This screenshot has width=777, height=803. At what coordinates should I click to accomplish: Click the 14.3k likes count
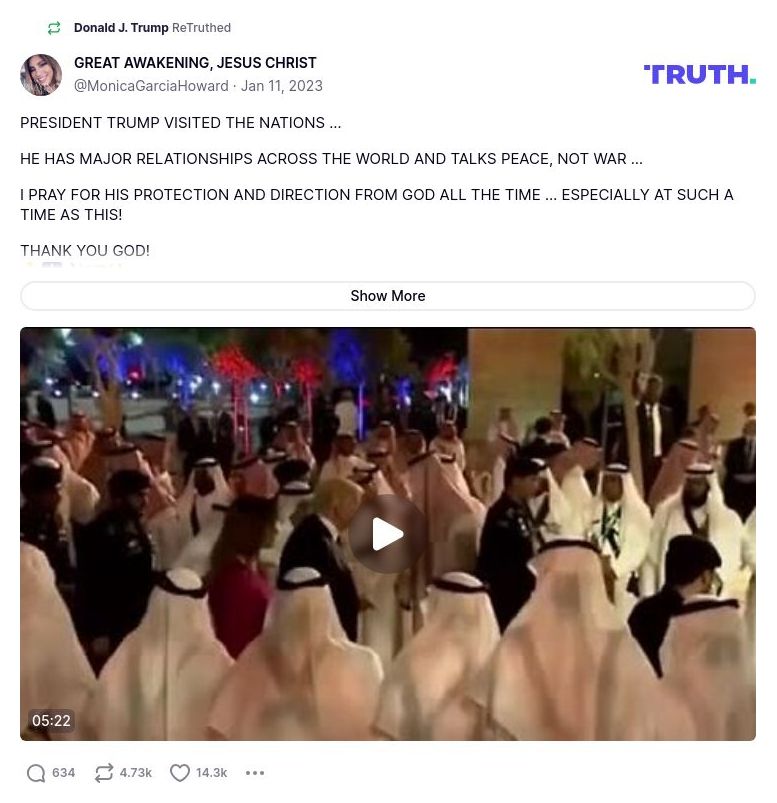point(212,773)
